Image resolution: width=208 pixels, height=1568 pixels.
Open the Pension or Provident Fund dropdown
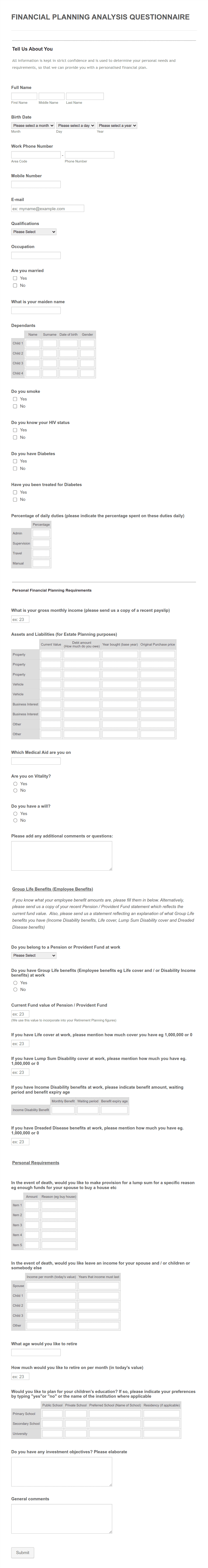(34, 956)
